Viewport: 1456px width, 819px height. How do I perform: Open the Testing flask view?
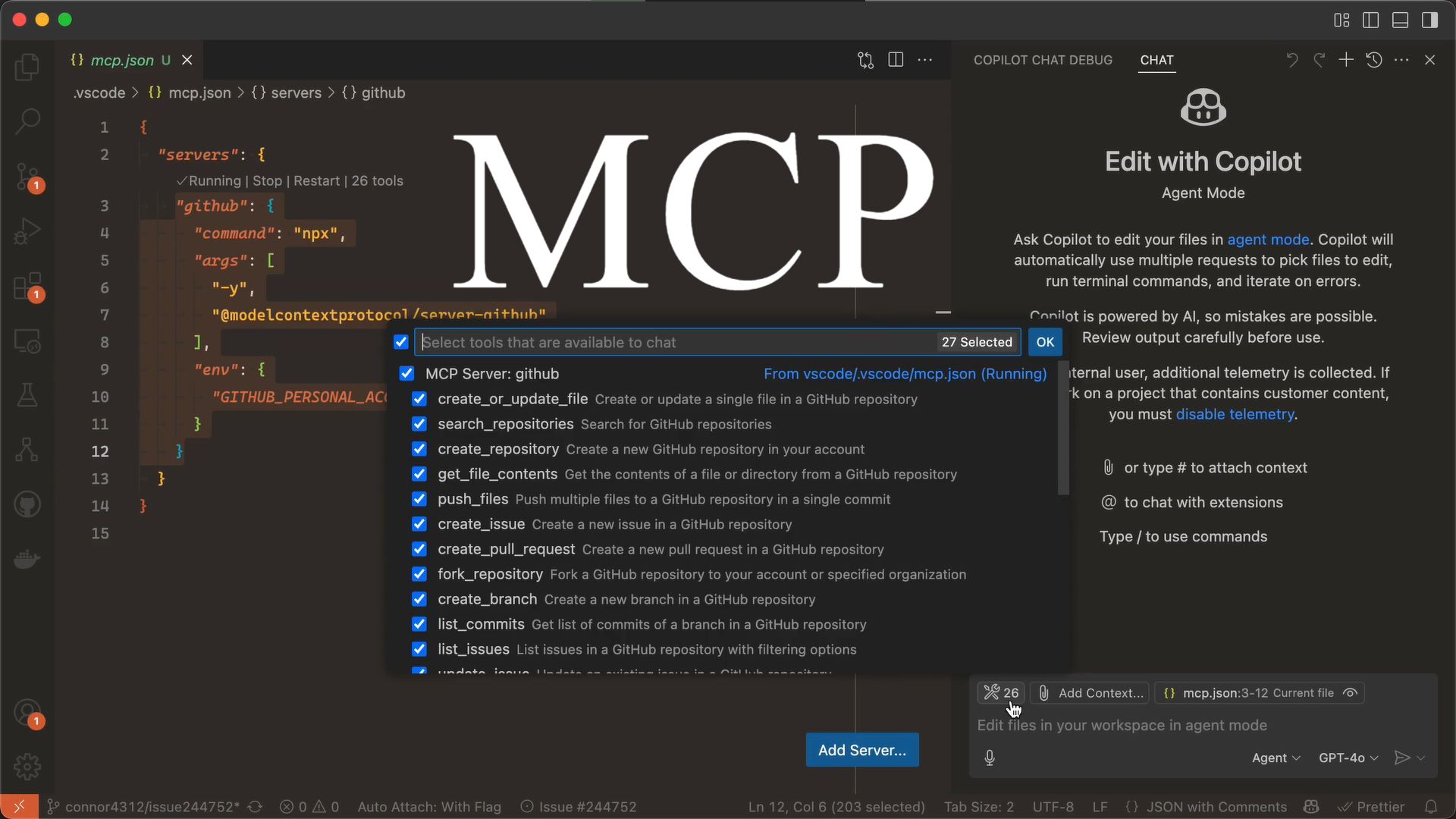27,395
